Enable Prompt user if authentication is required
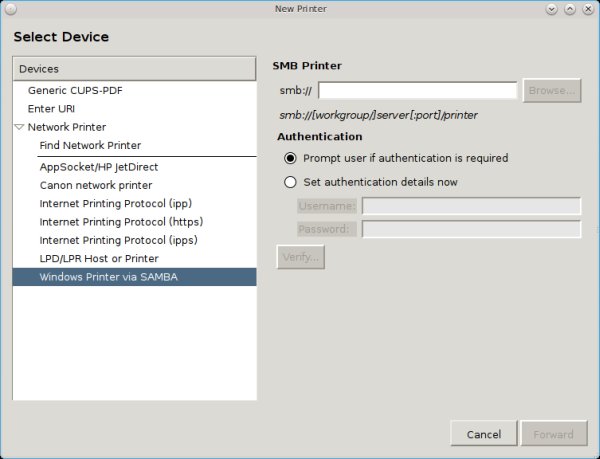This screenshot has width=600, height=459. tap(291, 158)
